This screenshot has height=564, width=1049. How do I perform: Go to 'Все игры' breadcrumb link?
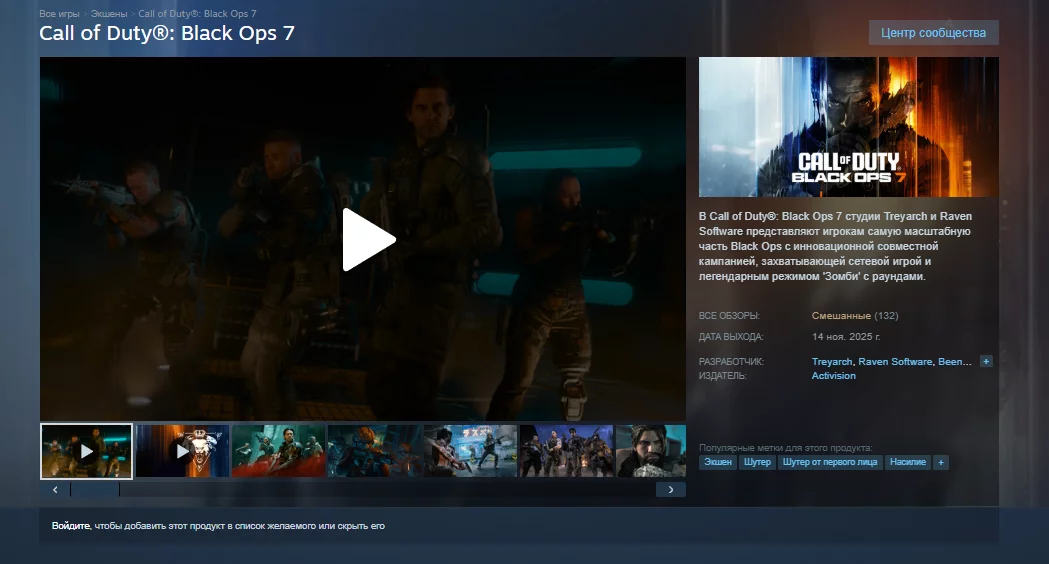click(x=59, y=14)
